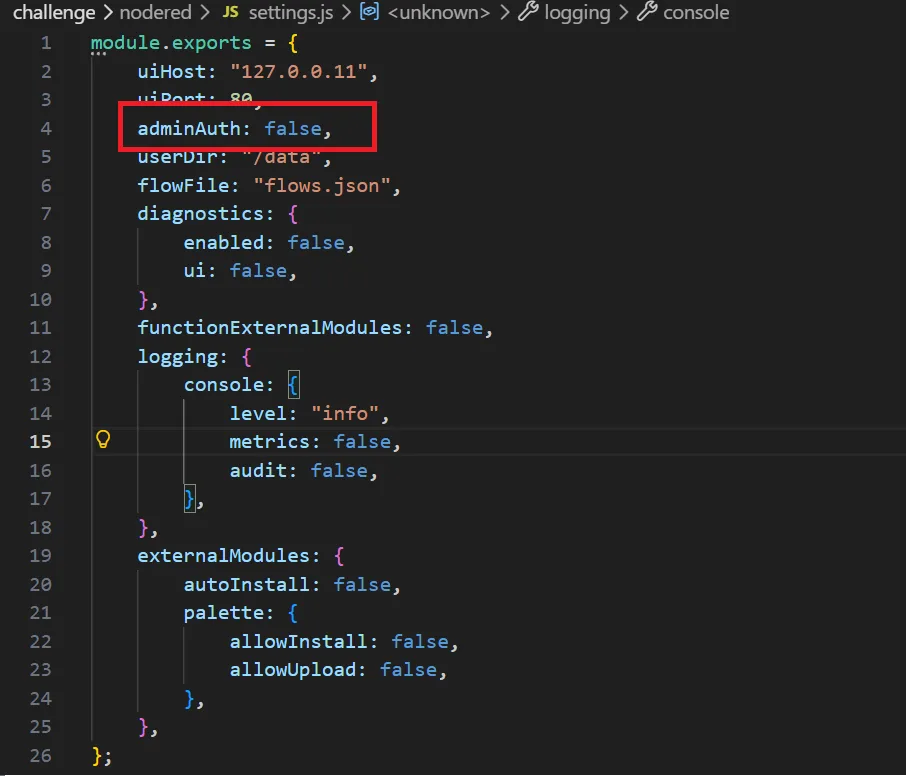Click the 'adminAuth' property name
This screenshot has width=906, height=776.
[x=189, y=128]
